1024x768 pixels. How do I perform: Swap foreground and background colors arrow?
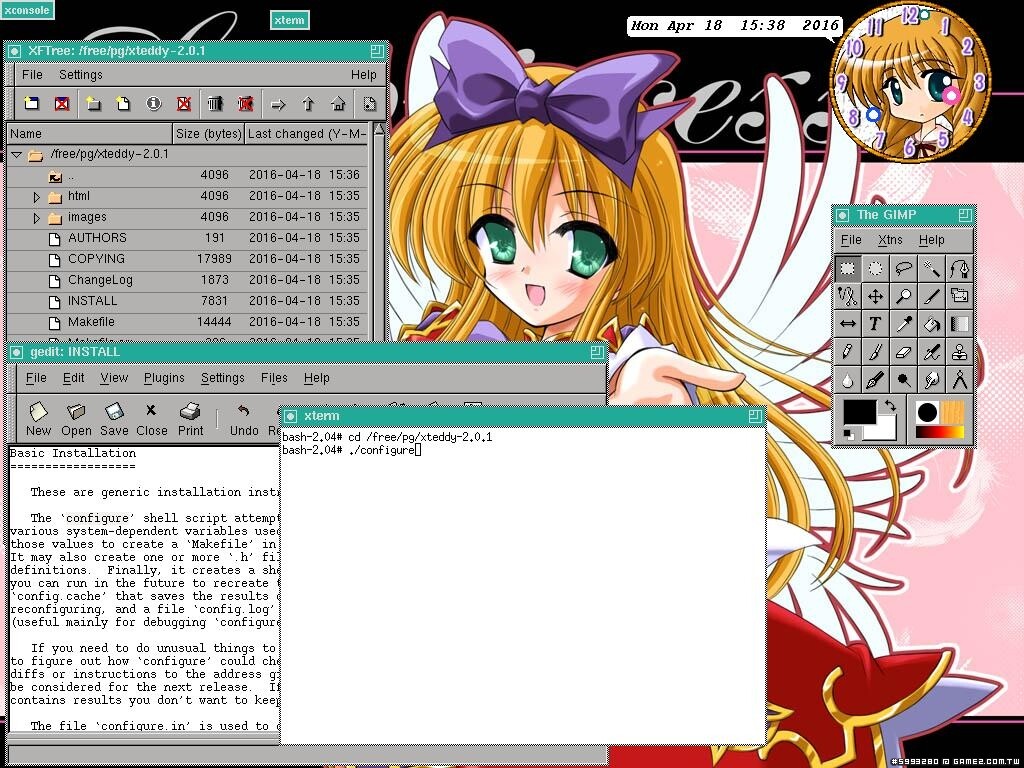click(890, 406)
